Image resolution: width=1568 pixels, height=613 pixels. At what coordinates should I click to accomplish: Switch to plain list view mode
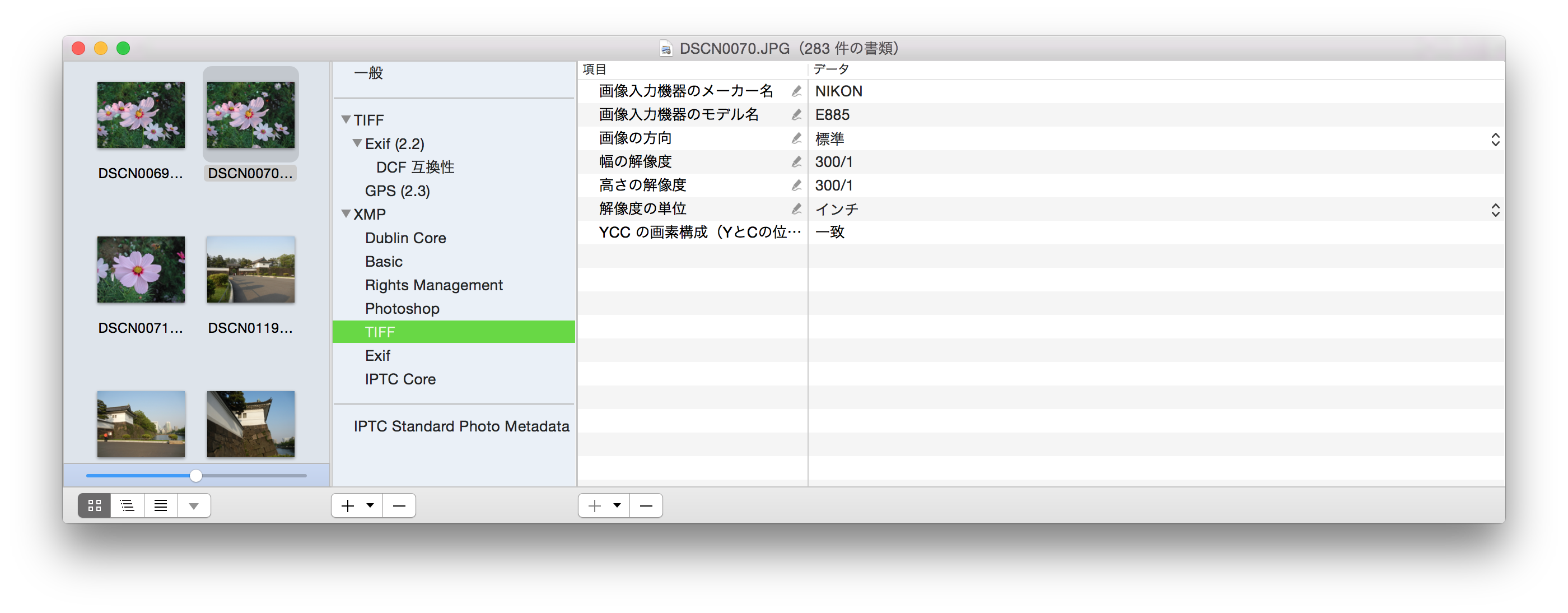161,505
